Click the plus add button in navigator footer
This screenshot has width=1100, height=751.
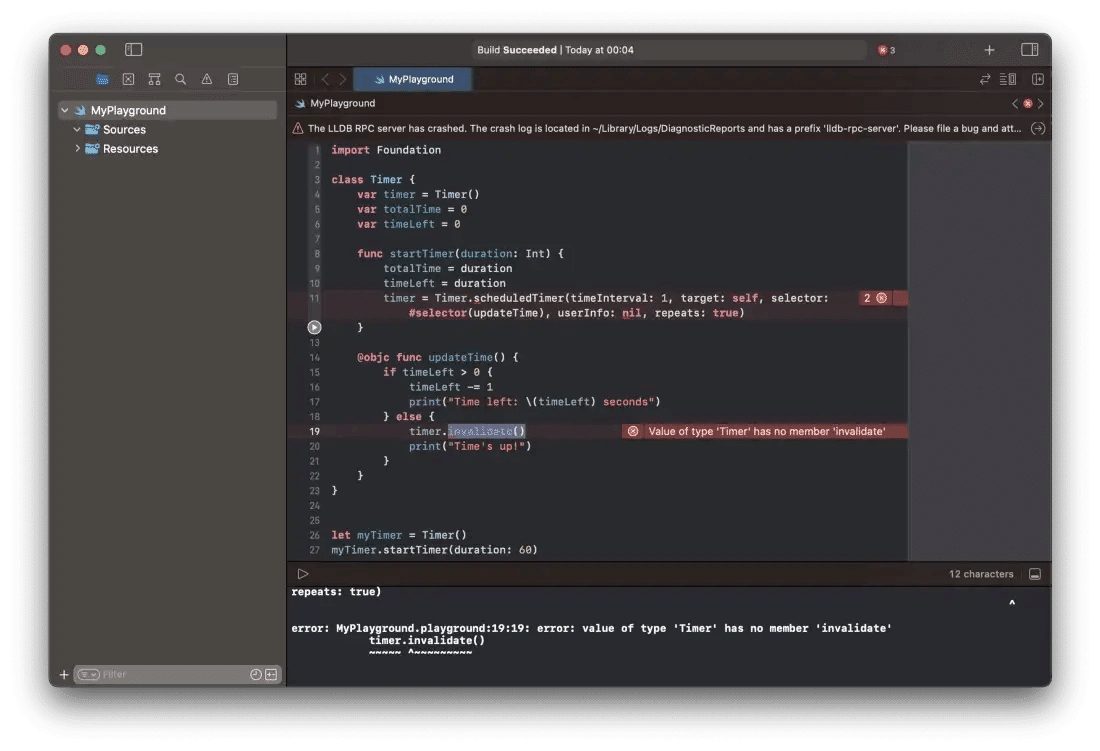[64, 675]
